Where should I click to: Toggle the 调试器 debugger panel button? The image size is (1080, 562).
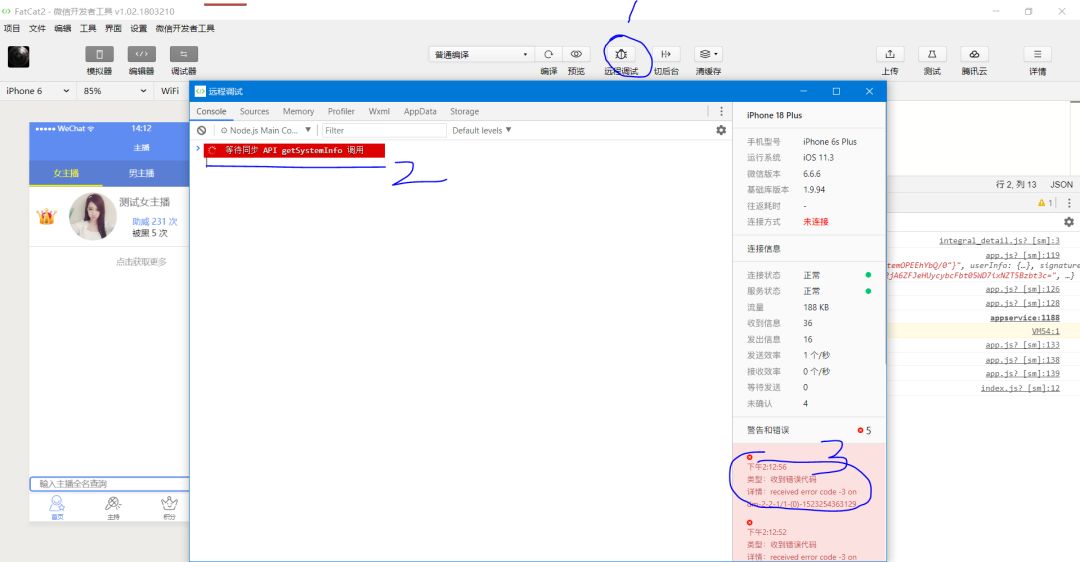point(183,54)
